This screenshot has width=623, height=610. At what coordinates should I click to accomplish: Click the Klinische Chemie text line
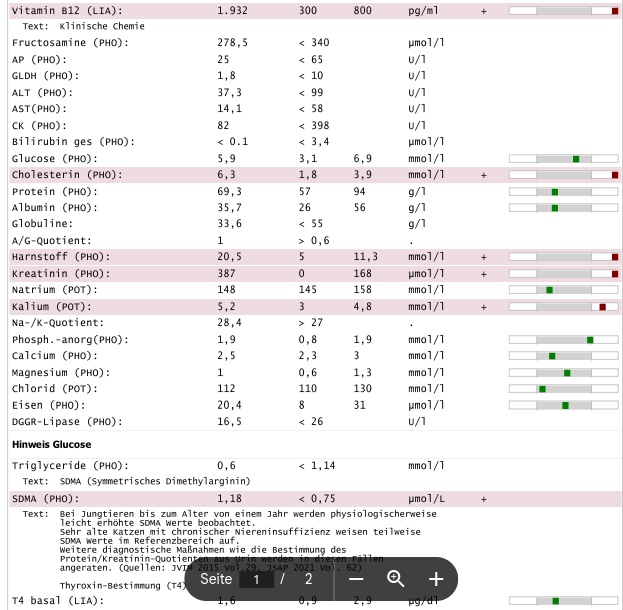102,26
